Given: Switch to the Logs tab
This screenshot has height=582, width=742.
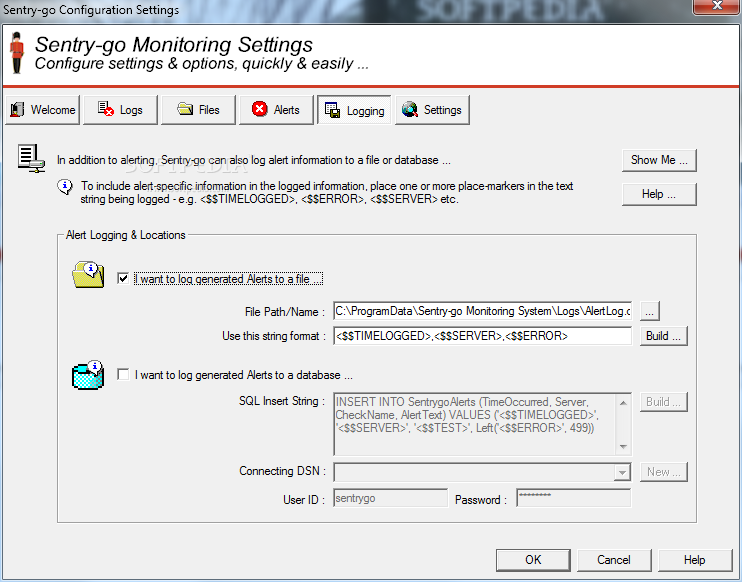Looking at the screenshot, I should (120, 110).
